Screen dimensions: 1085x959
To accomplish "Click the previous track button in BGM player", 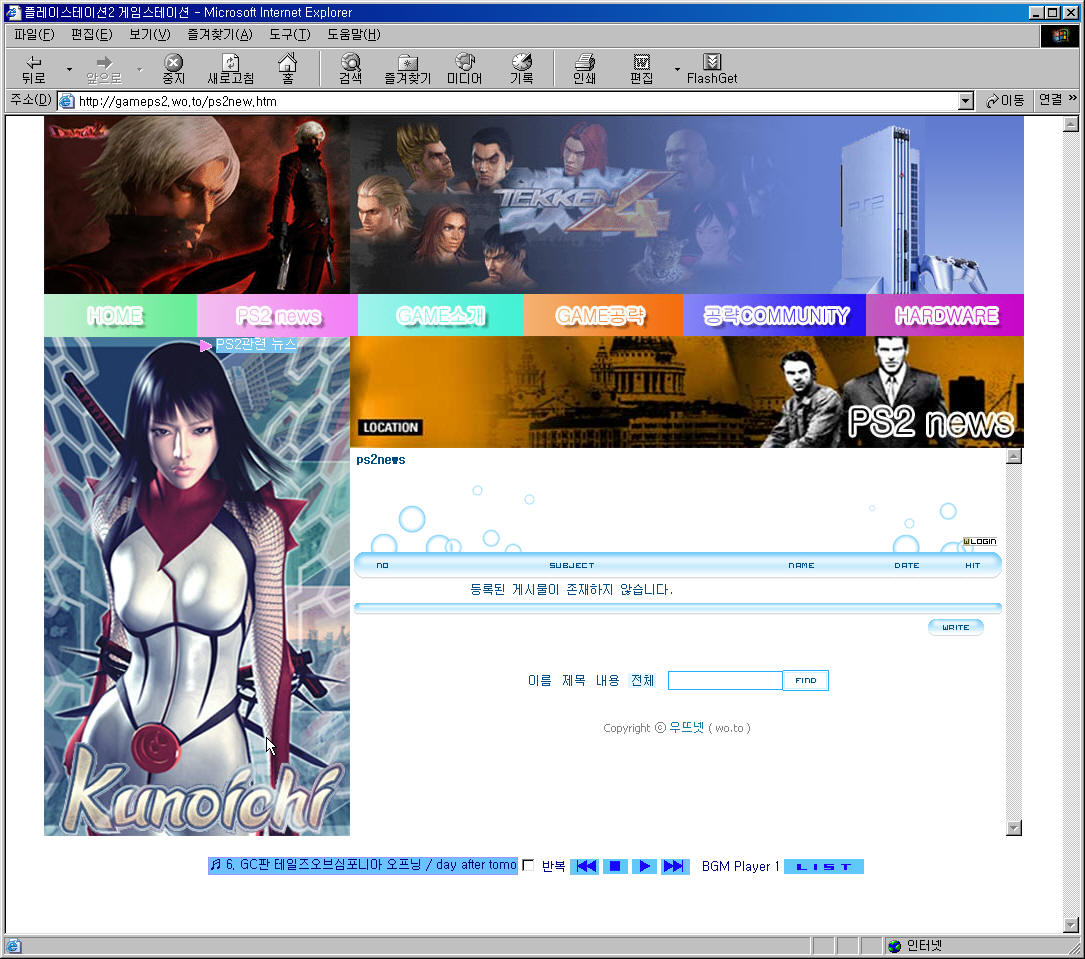I will point(585,866).
